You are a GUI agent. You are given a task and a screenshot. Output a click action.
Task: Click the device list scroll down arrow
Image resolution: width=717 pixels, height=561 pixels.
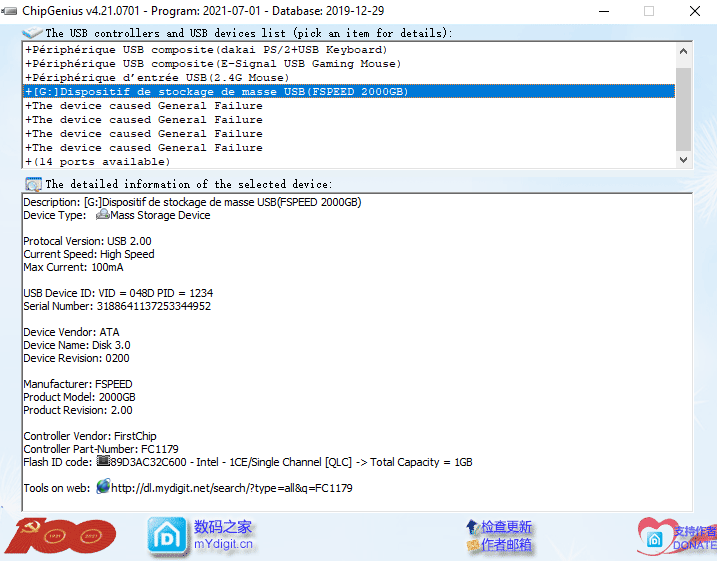click(684, 160)
